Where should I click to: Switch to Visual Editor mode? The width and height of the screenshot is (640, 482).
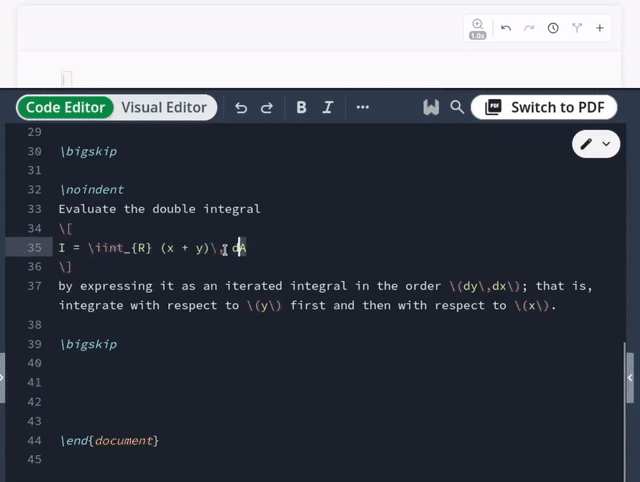point(164,107)
